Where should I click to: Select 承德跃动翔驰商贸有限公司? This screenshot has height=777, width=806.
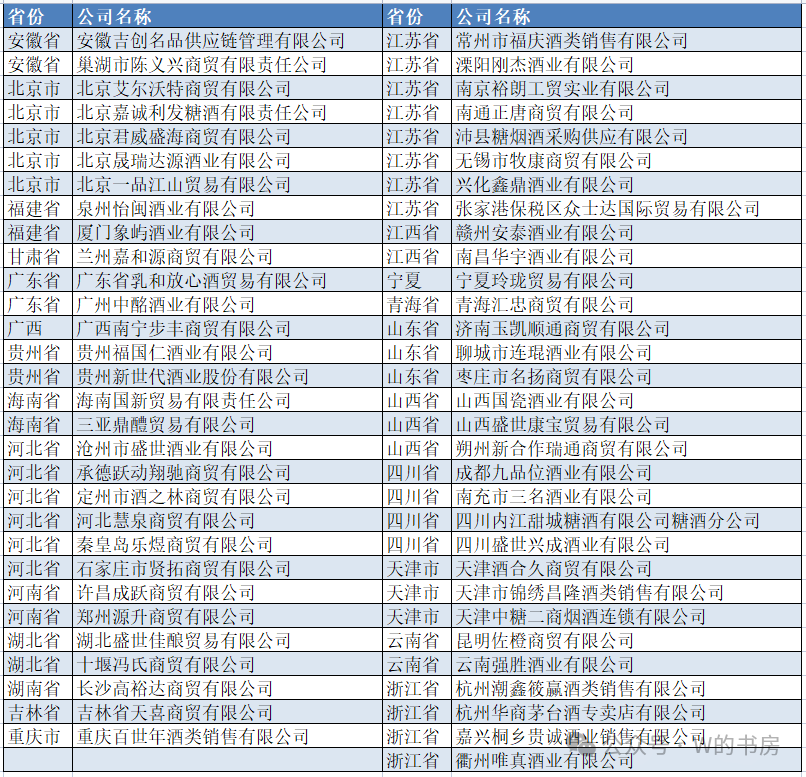coord(227,472)
